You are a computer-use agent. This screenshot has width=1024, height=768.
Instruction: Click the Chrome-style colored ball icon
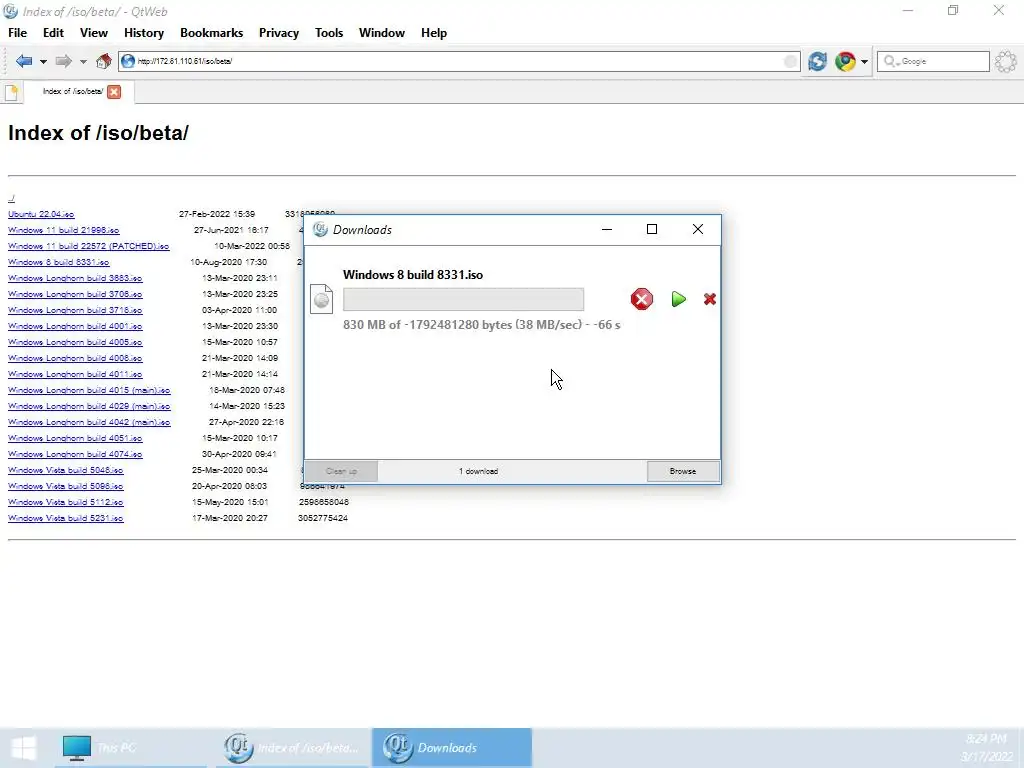pos(845,61)
